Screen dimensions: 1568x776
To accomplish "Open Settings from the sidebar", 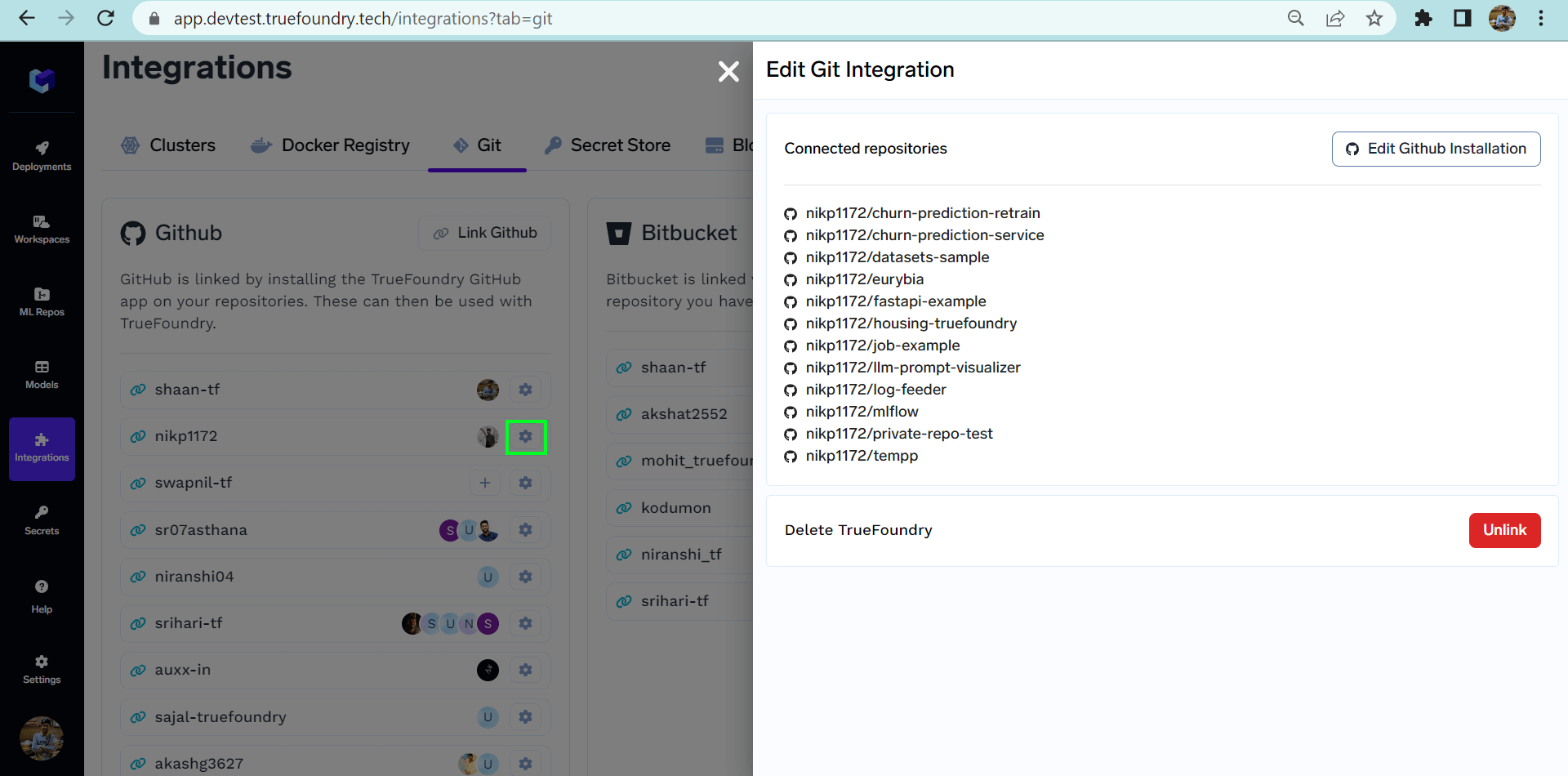I will coord(42,669).
